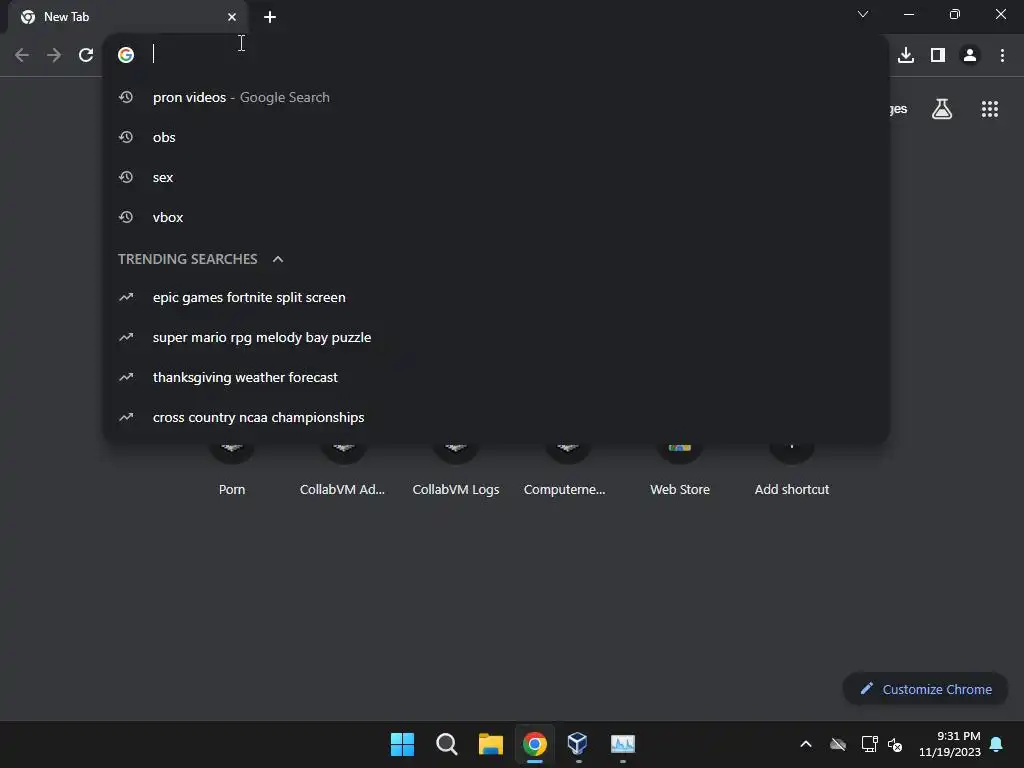Click the Google logo in address bar
Screen dimensions: 1024x768
(x=126, y=55)
